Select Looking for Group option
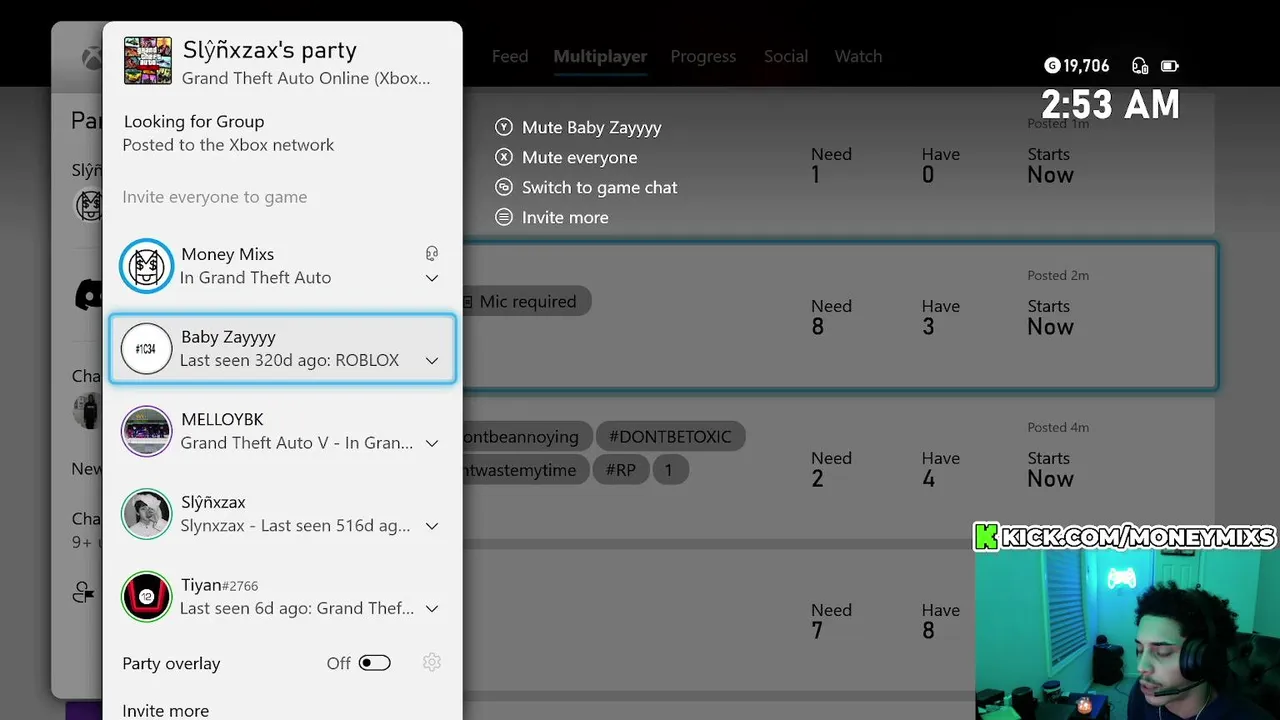1280x720 pixels. pos(194,121)
